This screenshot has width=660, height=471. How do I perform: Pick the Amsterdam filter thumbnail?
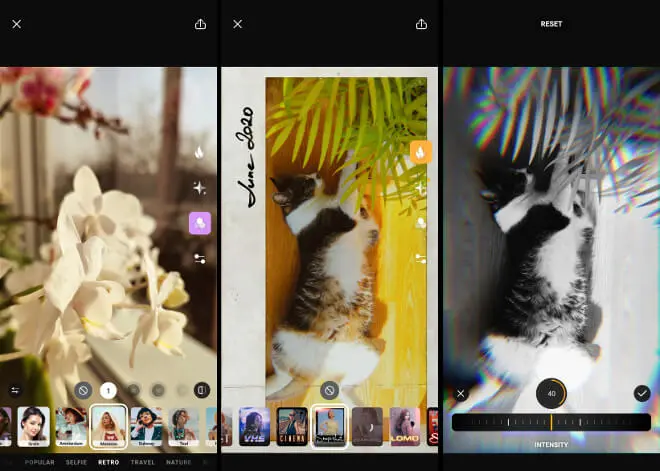click(72, 426)
